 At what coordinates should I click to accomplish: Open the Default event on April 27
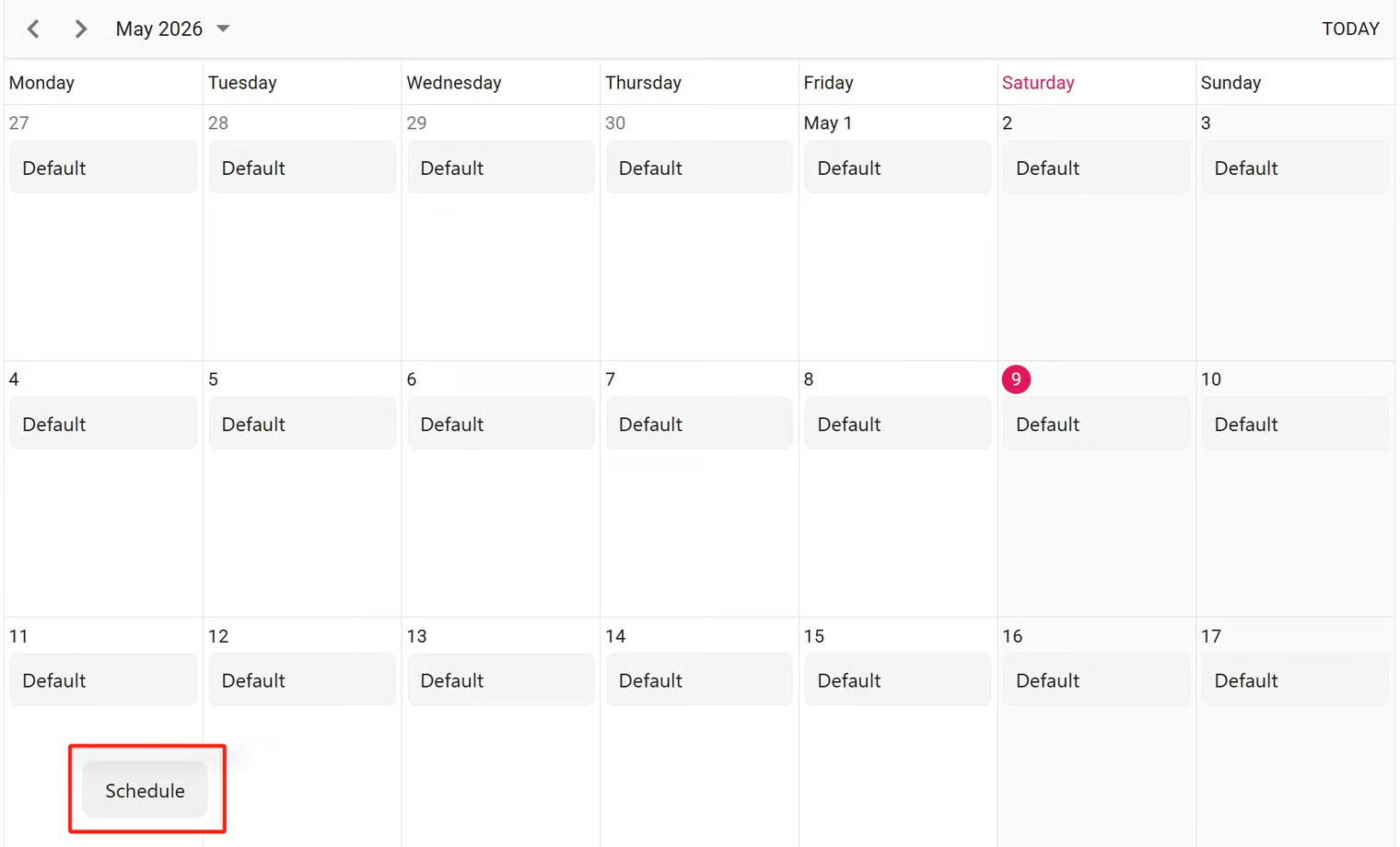103,168
